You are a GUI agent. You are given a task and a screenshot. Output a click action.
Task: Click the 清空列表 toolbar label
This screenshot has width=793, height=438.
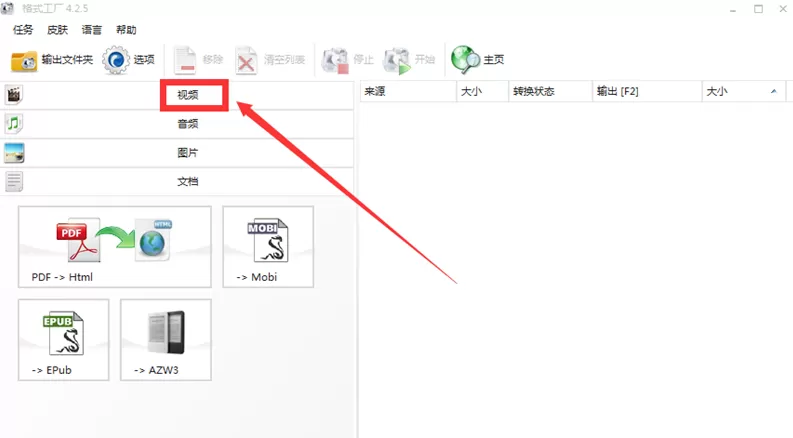(284, 60)
